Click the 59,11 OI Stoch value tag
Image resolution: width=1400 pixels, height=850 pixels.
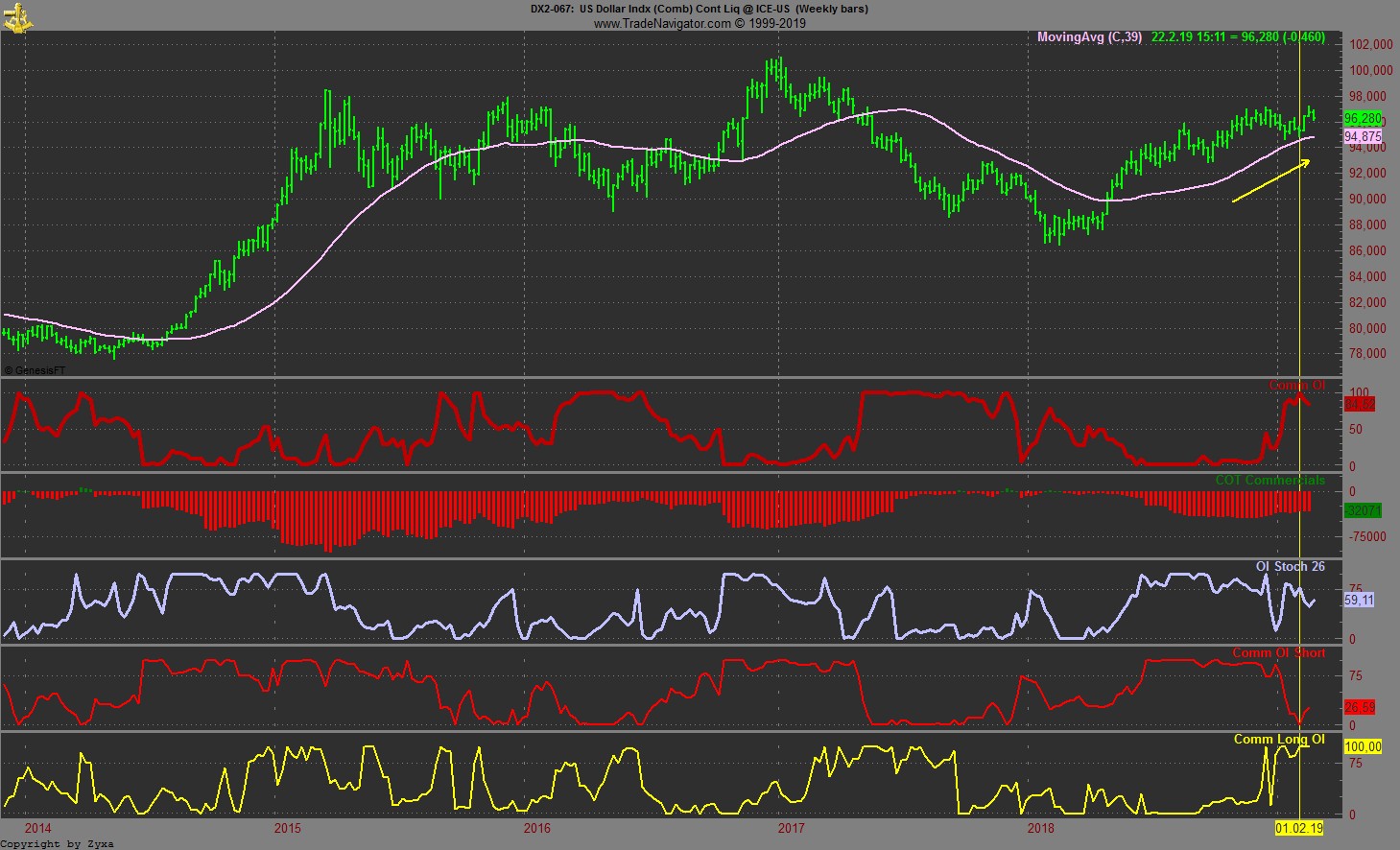click(1359, 600)
